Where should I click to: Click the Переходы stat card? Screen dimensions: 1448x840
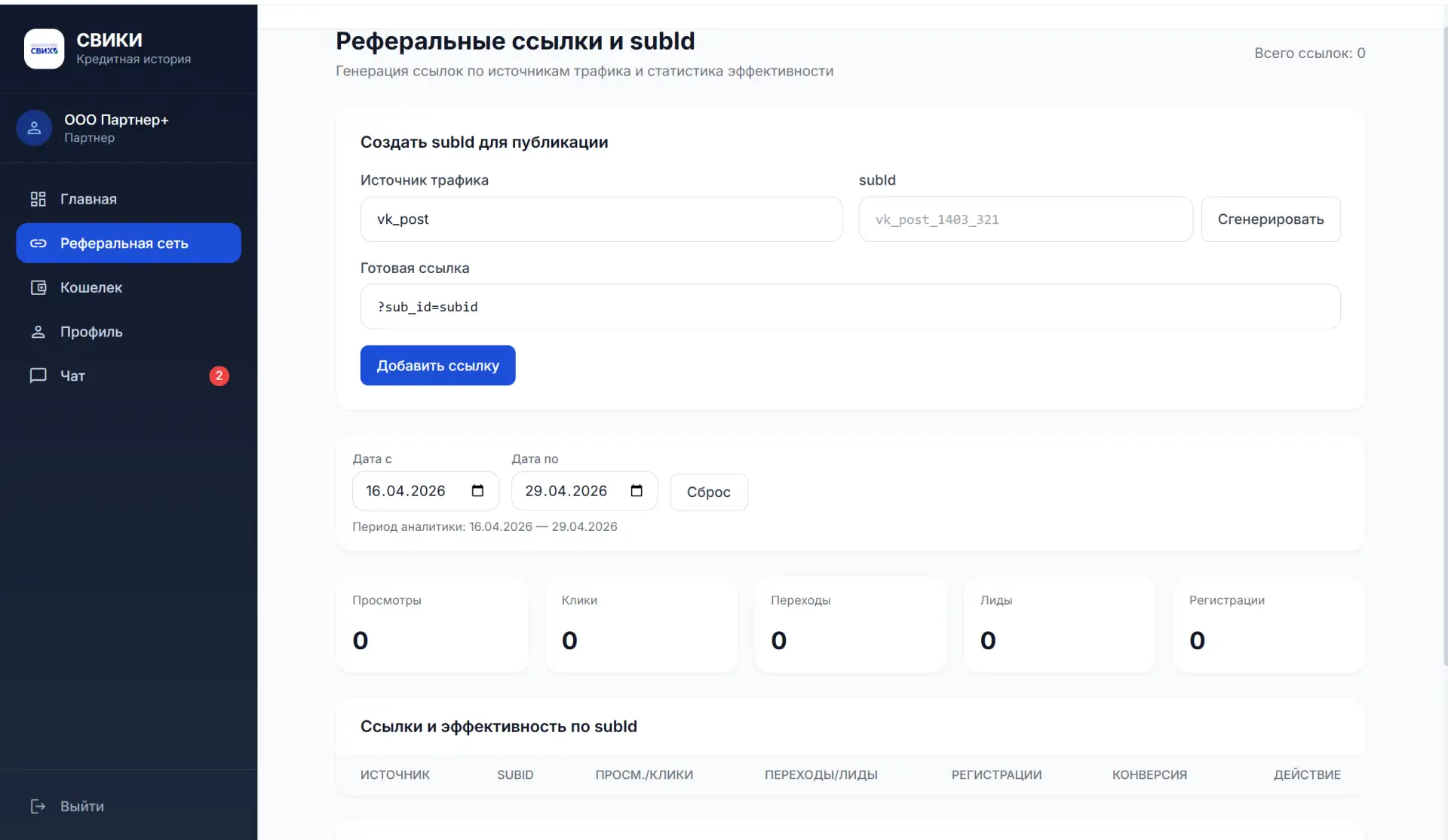(851, 624)
